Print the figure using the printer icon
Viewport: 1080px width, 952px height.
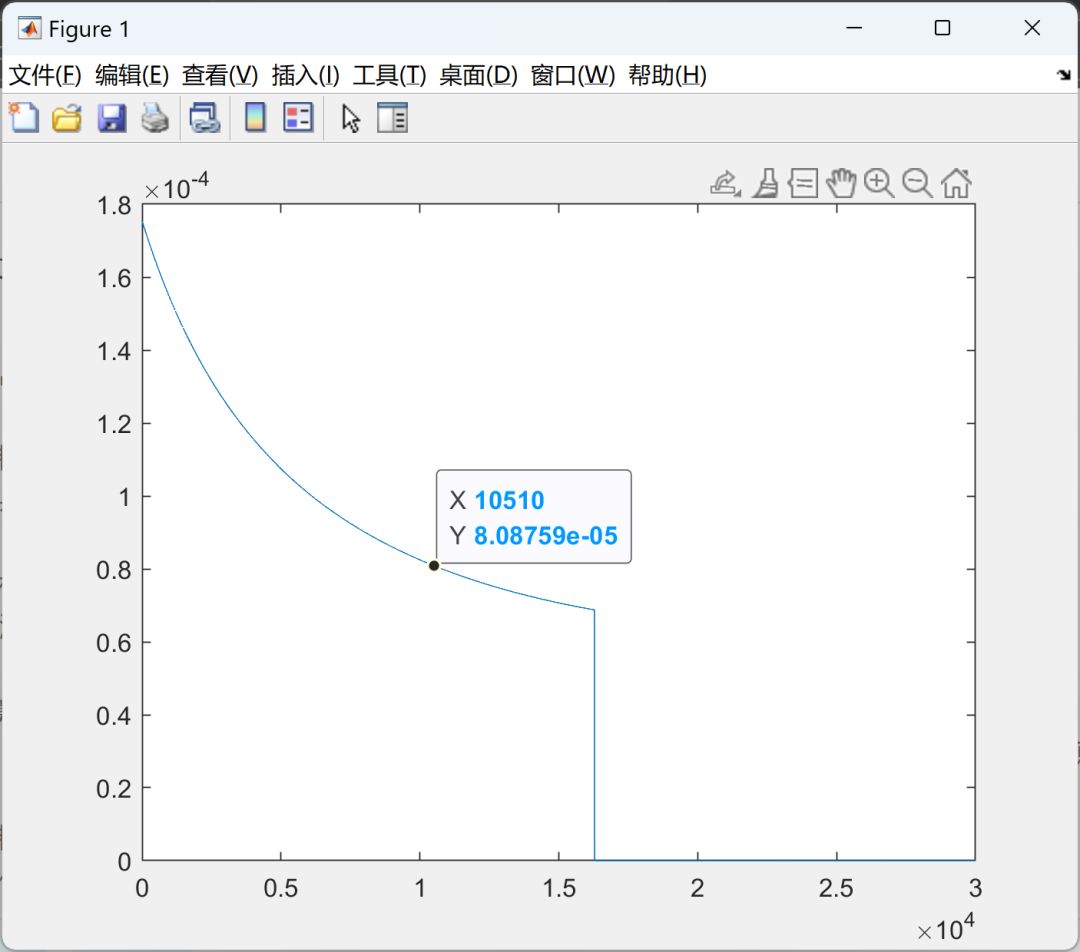pos(155,118)
